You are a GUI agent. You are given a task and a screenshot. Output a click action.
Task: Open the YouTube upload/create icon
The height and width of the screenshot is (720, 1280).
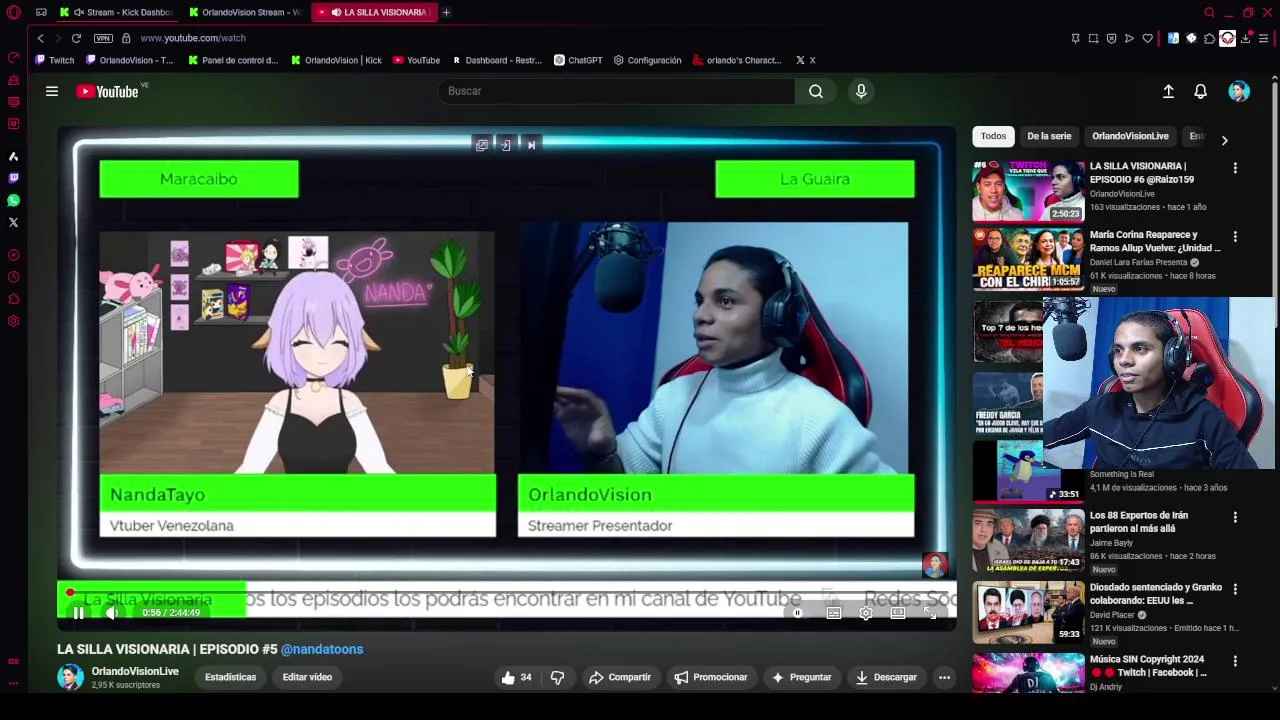[x=1168, y=91]
